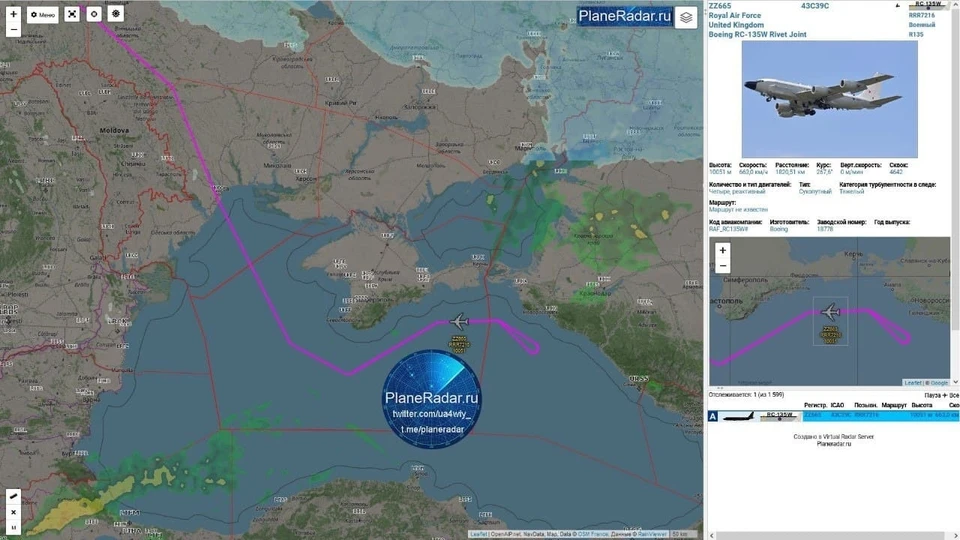
Task: Click the United Kingdom country text
Action: tap(736, 25)
